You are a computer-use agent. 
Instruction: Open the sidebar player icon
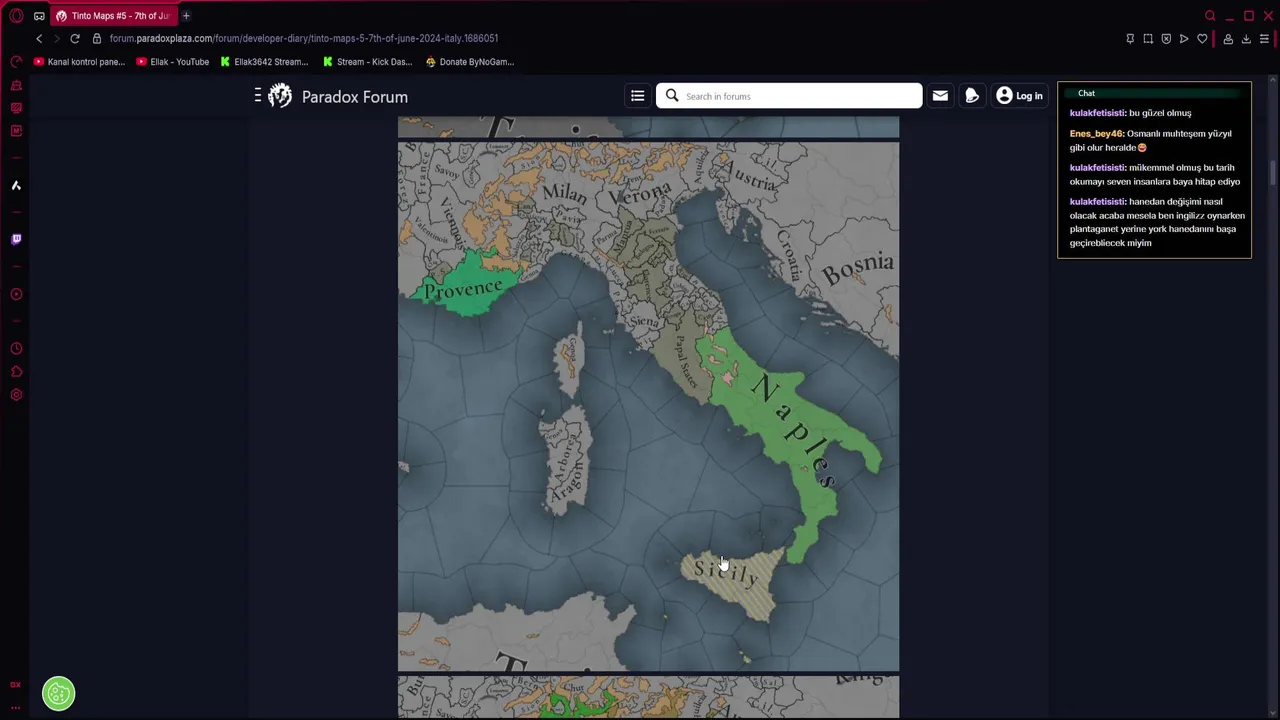click(x=16, y=294)
